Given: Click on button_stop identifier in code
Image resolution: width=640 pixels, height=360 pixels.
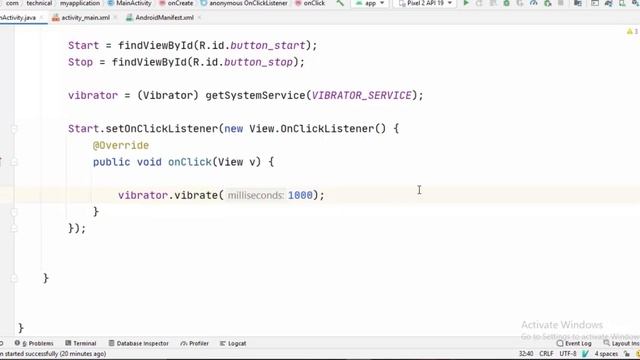Looking at the screenshot, I should (x=258, y=62).
